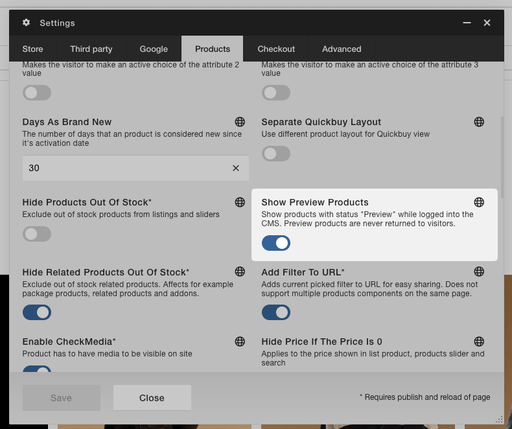Viewport: 512px width, 429px height.
Task: Click the Settings title text
Action: tap(57, 23)
